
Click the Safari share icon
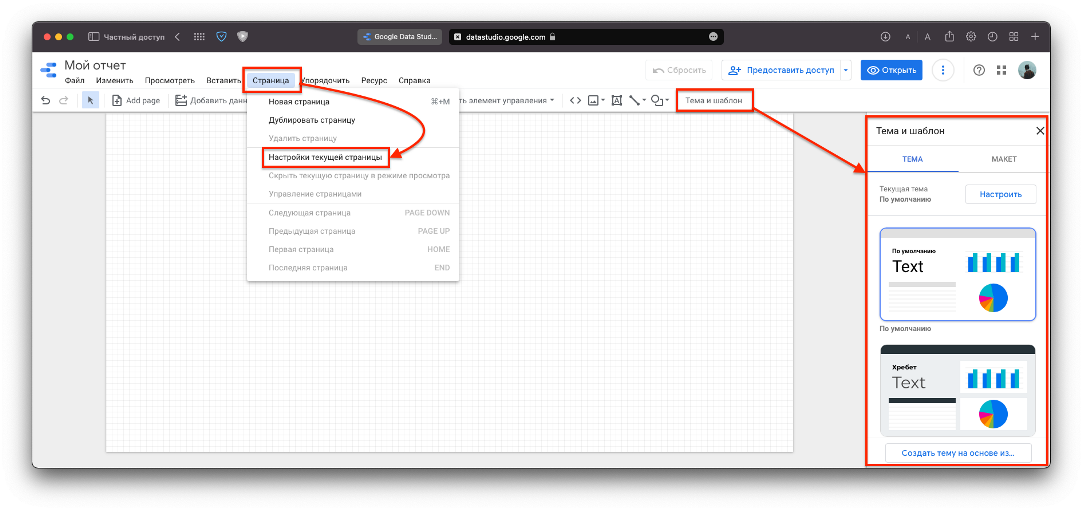coord(950,37)
